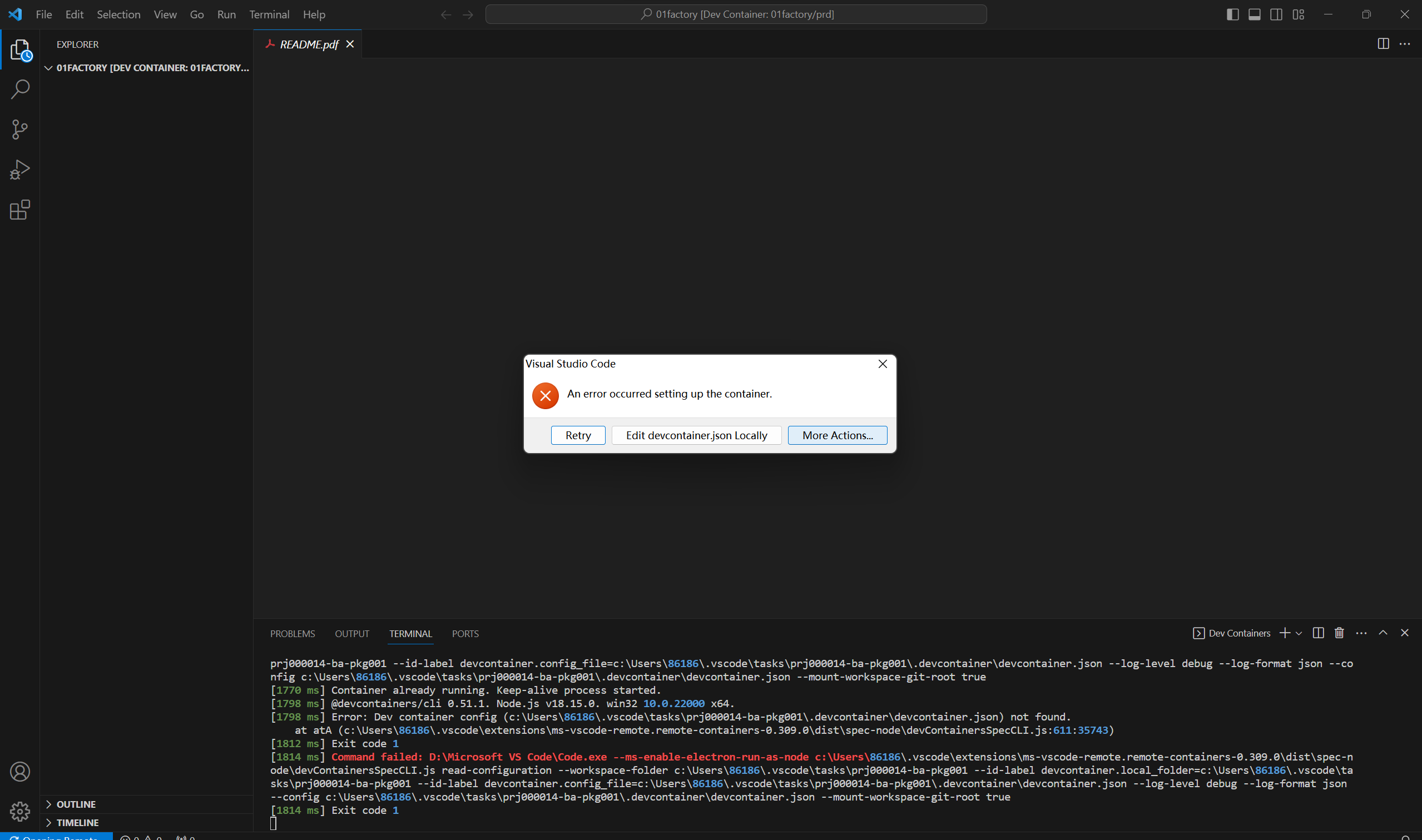The height and width of the screenshot is (840, 1422).
Task: Open the Accounts icon in activity bar
Action: click(21, 772)
